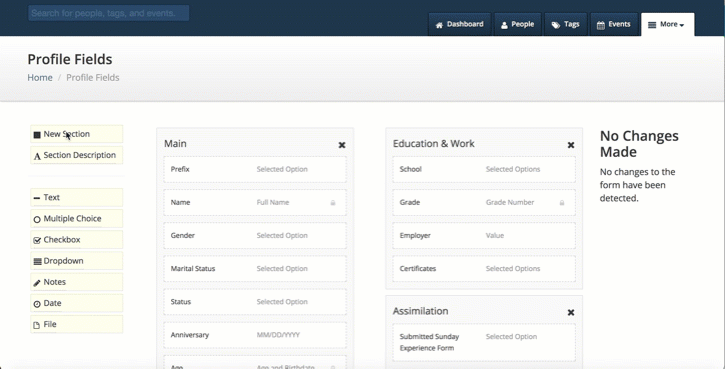The image size is (725, 369).
Task: Click the lock icon on Name field
Action: pyautogui.click(x=332, y=203)
